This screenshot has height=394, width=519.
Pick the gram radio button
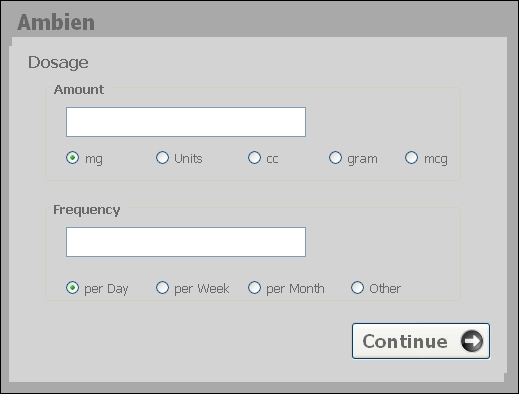[x=335, y=157]
